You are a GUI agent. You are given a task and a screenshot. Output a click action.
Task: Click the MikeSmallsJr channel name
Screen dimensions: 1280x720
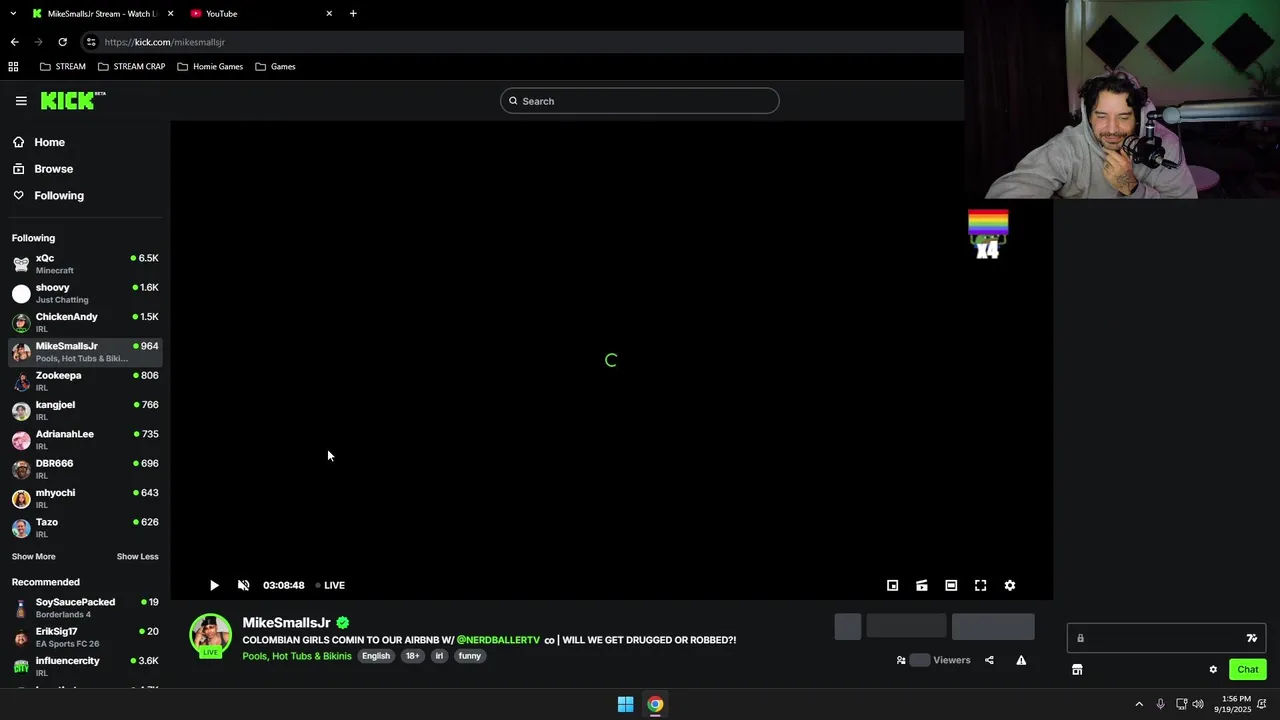click(286, 622)
